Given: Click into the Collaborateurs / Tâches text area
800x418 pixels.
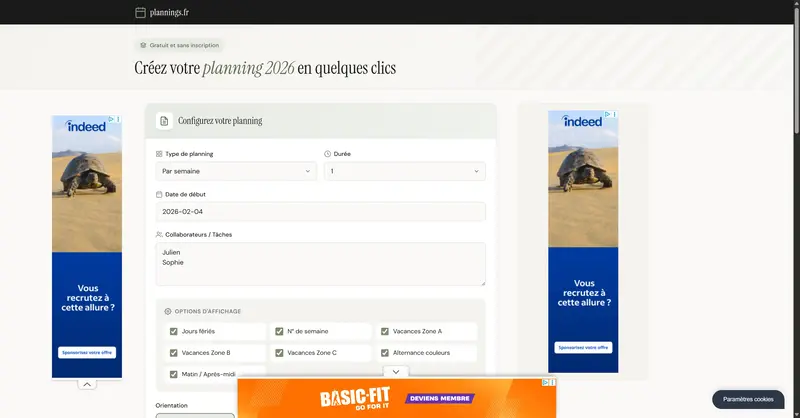Looking at the screenshot, I should (x=320, y=264).
